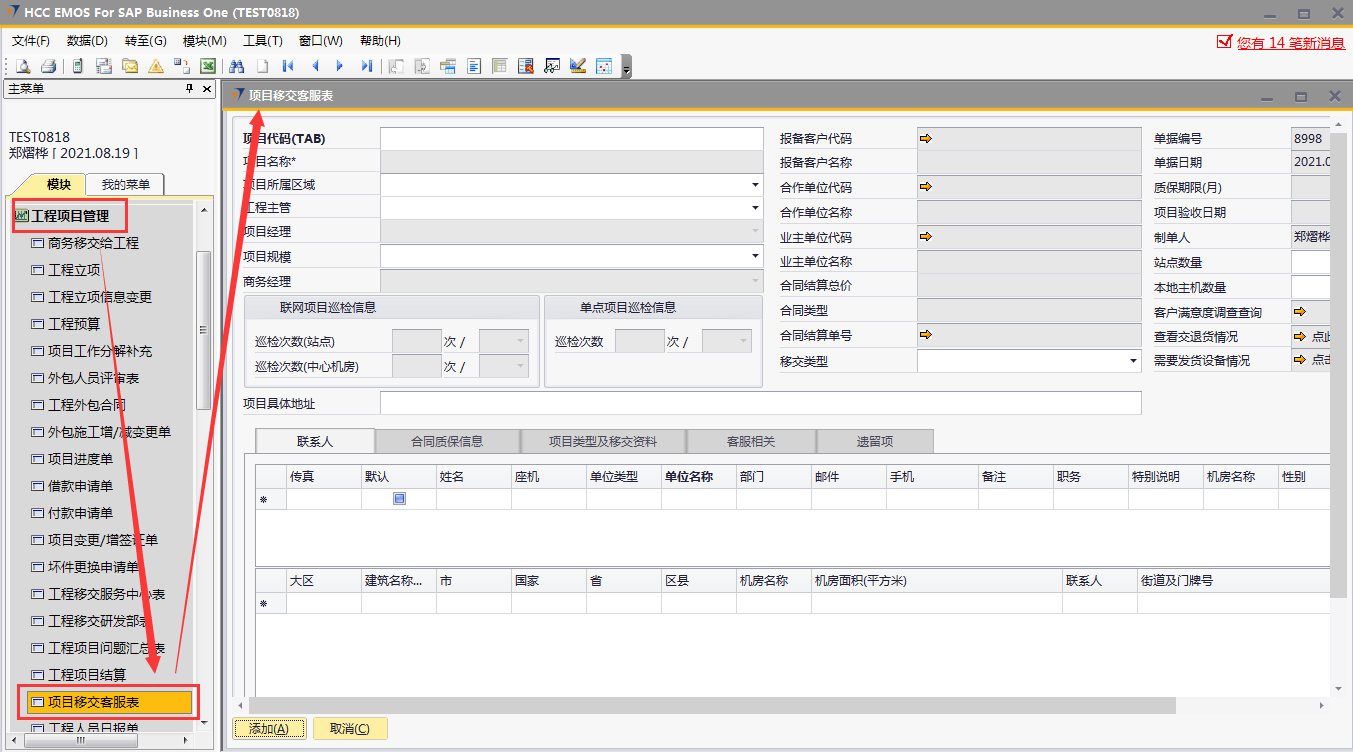This screenshot has height=752, width=1353.
Task: Click the Excel export toolbar icon
Action: click(x=208, y=66)
